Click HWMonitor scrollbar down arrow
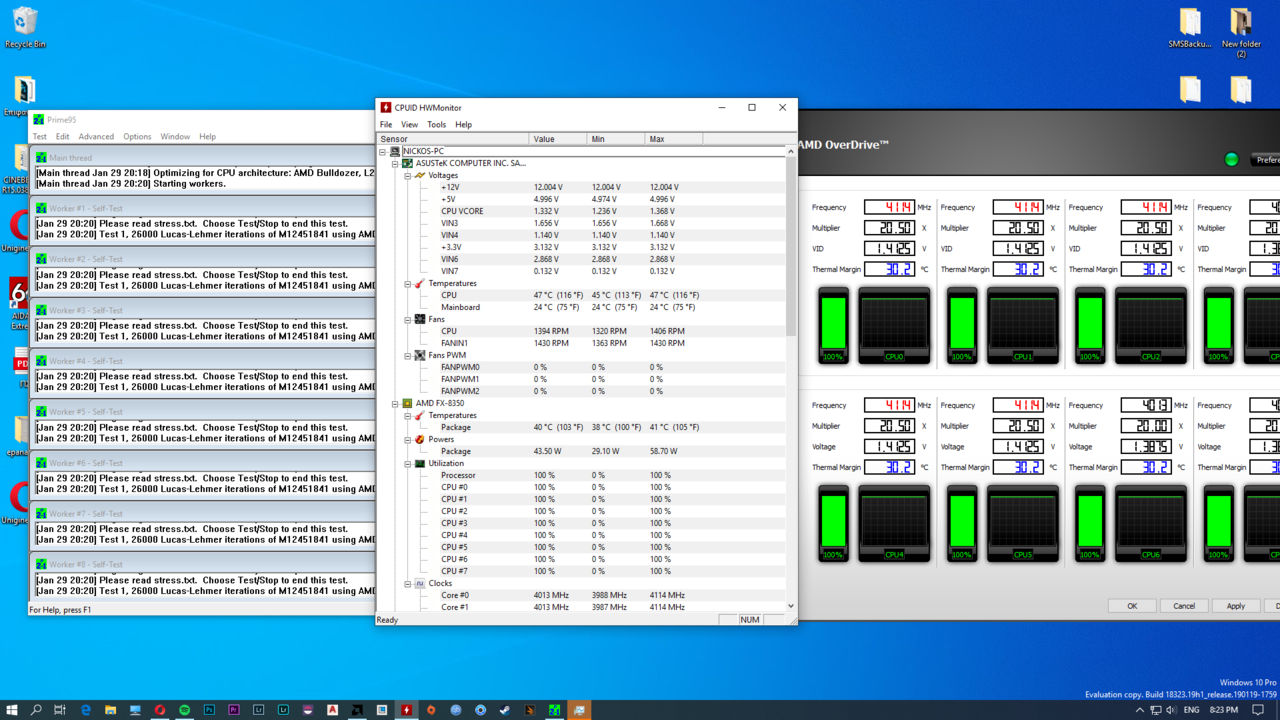This screenshot has height=720, width=1280. coord(791,606)
